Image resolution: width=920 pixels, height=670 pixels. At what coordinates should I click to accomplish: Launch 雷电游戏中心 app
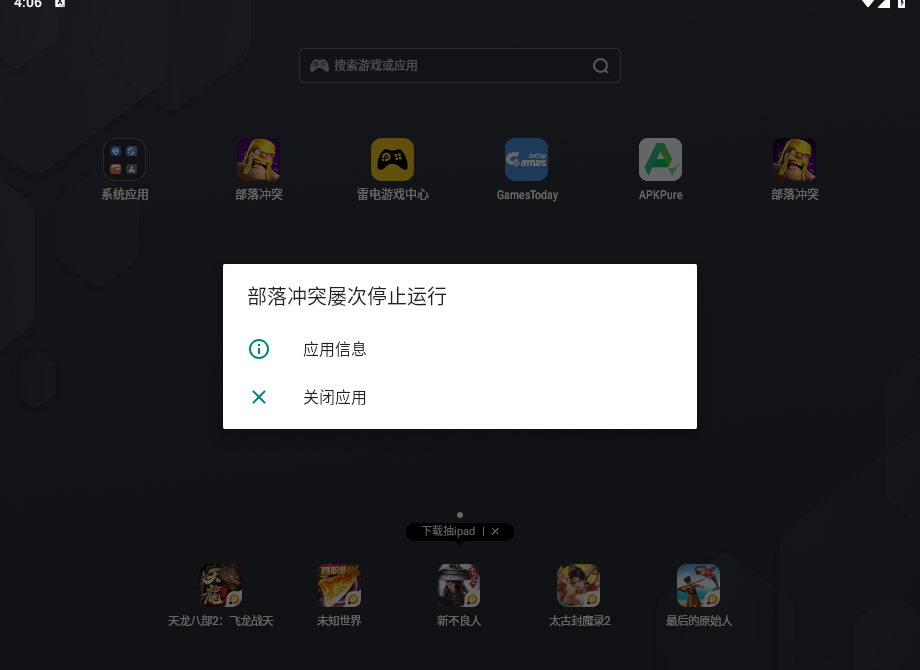(392, 160)
